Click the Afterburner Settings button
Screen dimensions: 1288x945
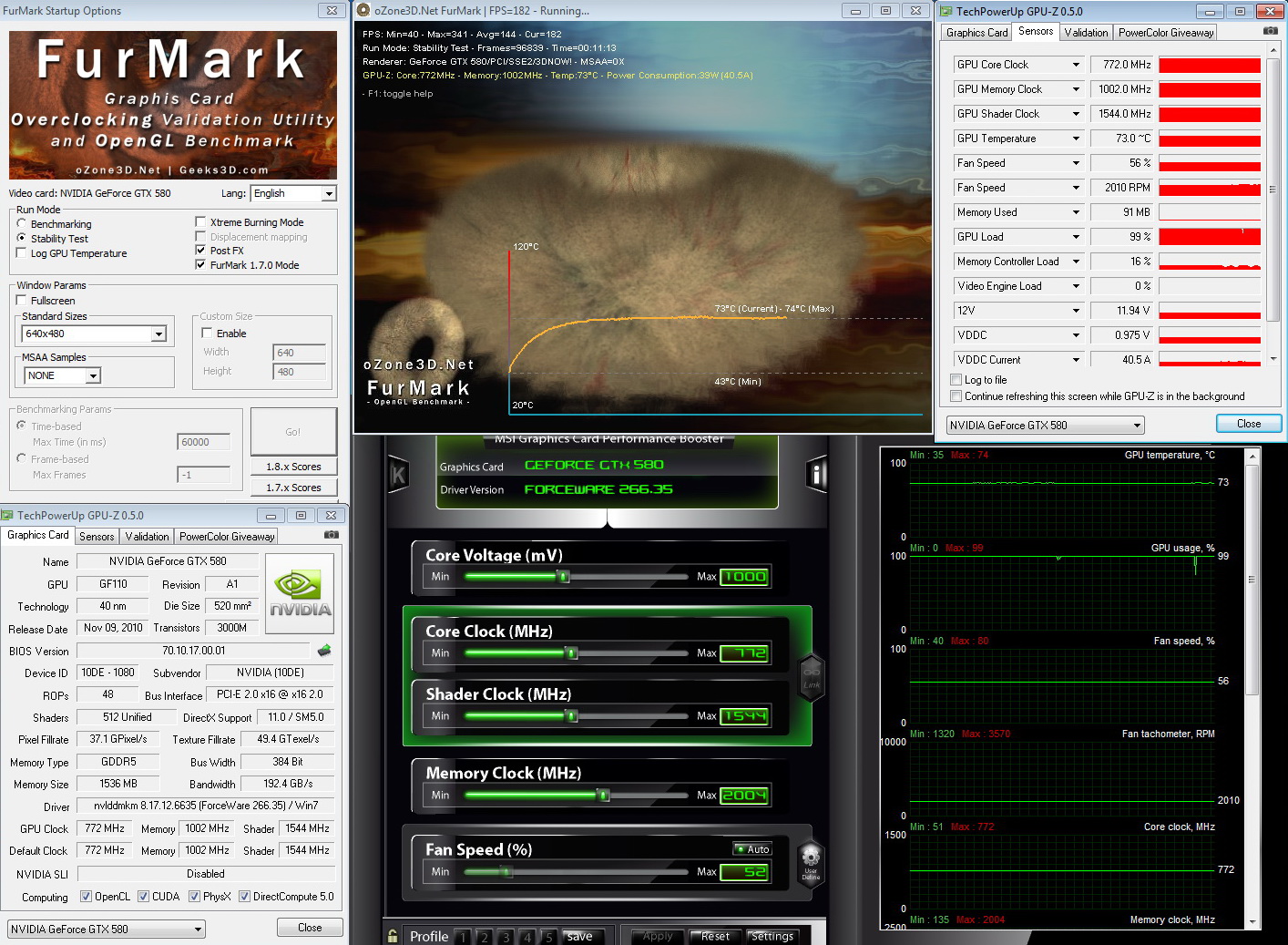pos(772,936)
